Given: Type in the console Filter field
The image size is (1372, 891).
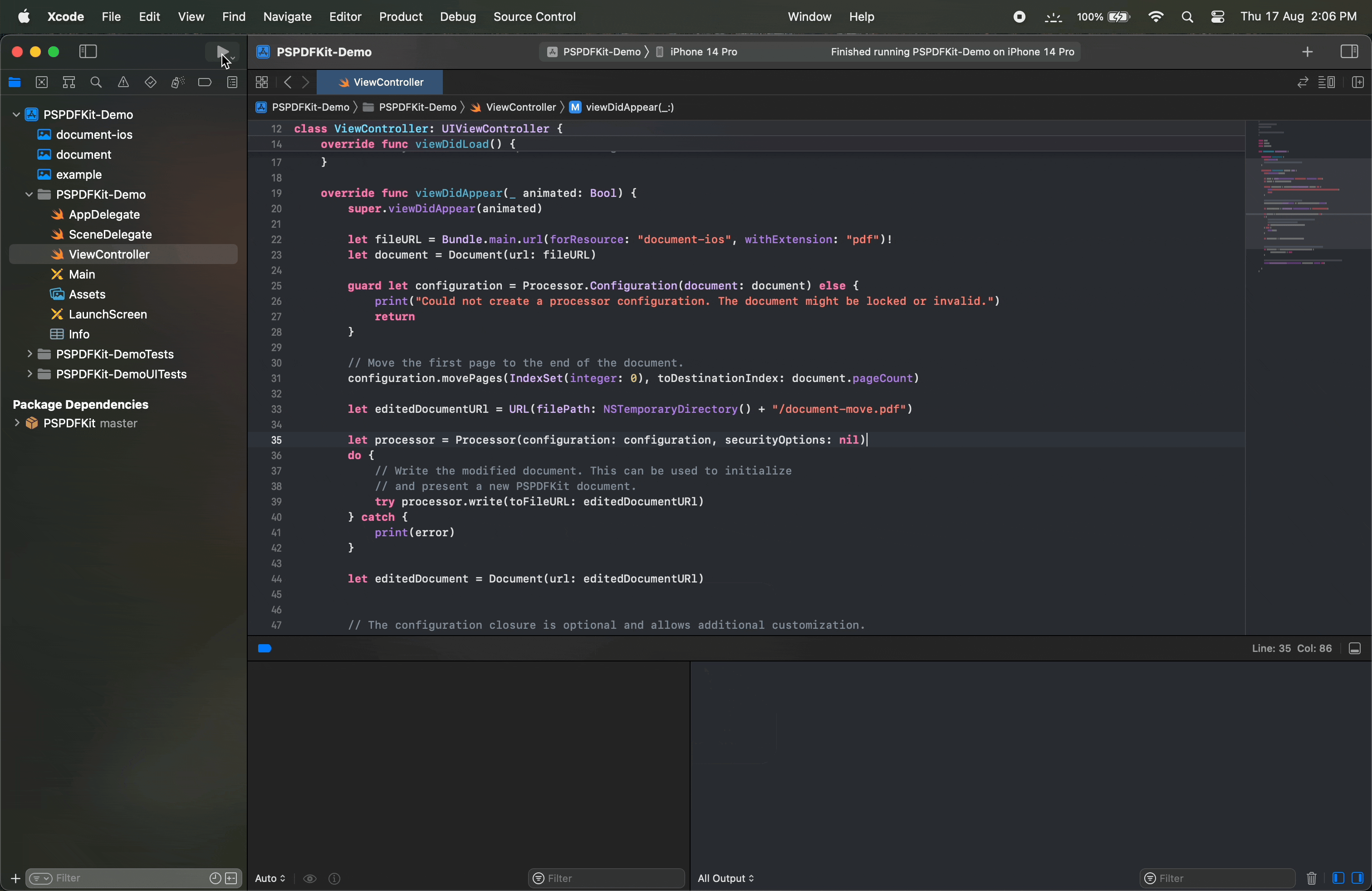Looking at the screenshot, I should point(1216,879).
